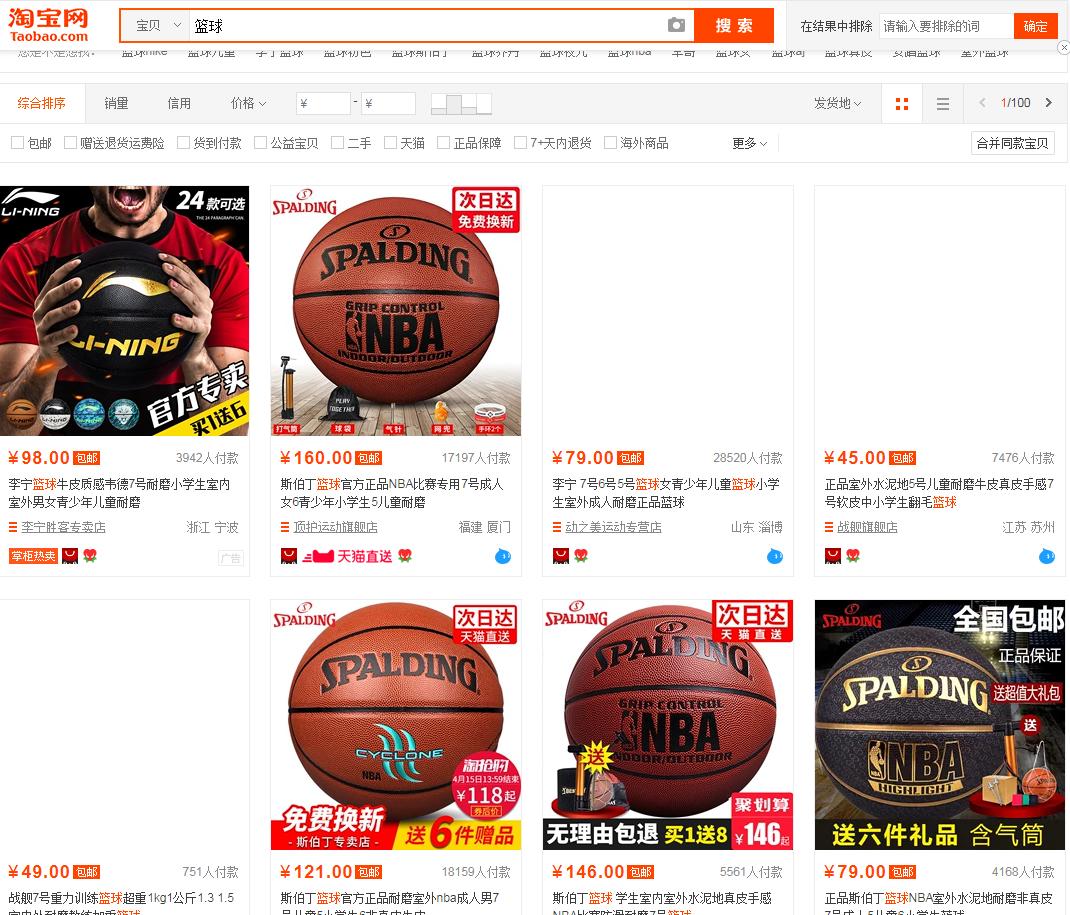Click the 广告 ad label
Viewport: 1070px width, 915px height.
point(231,558)
